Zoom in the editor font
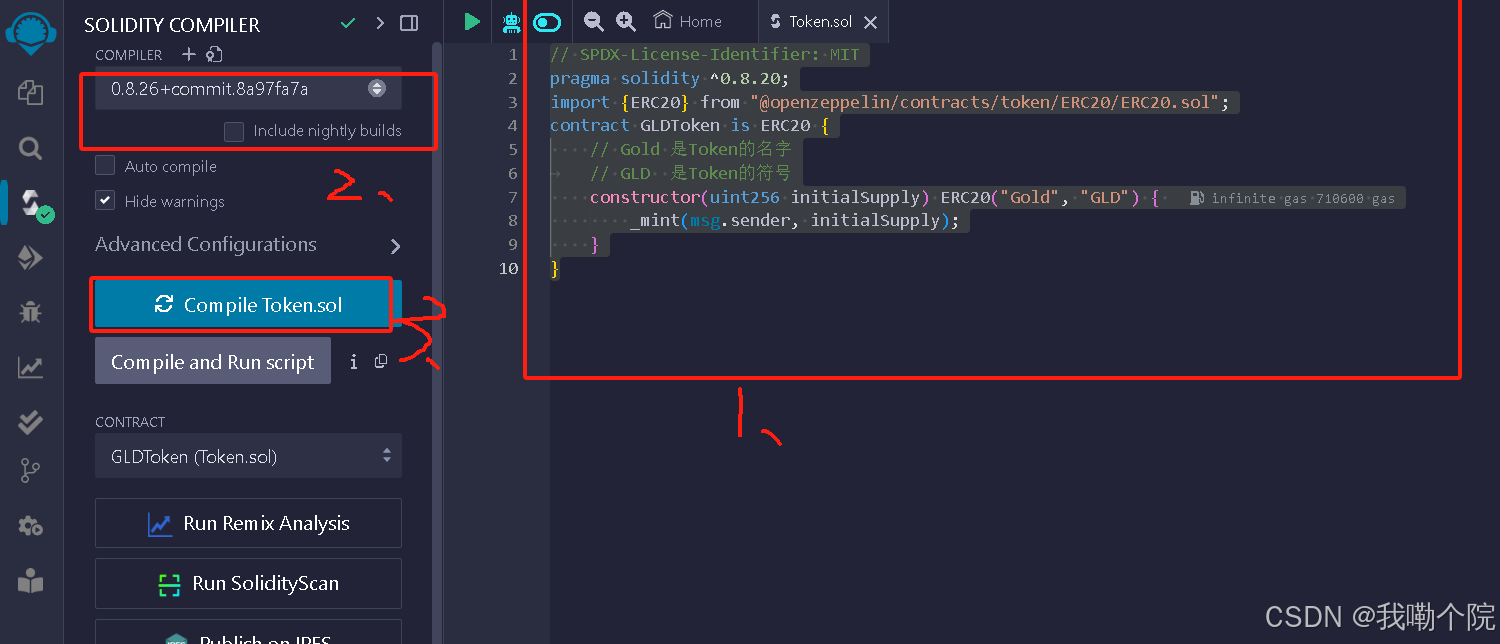 pos(626,21)
